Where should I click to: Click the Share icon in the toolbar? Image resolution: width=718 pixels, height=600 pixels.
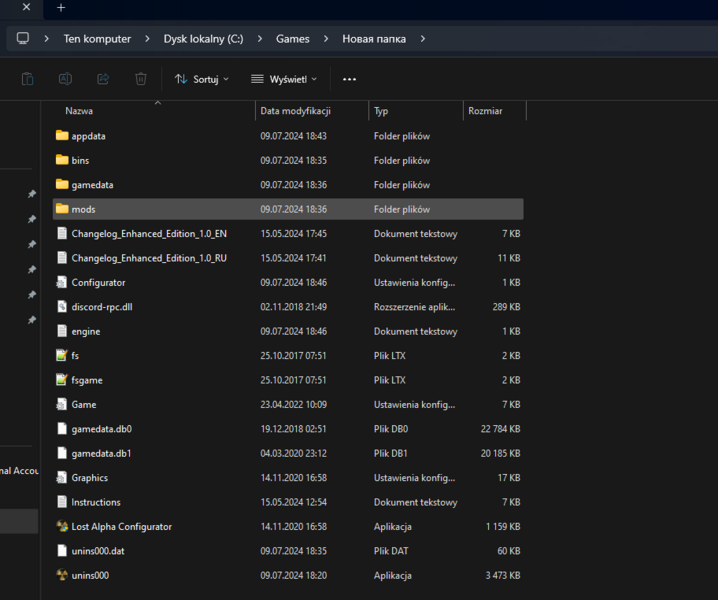coord(103,78)
